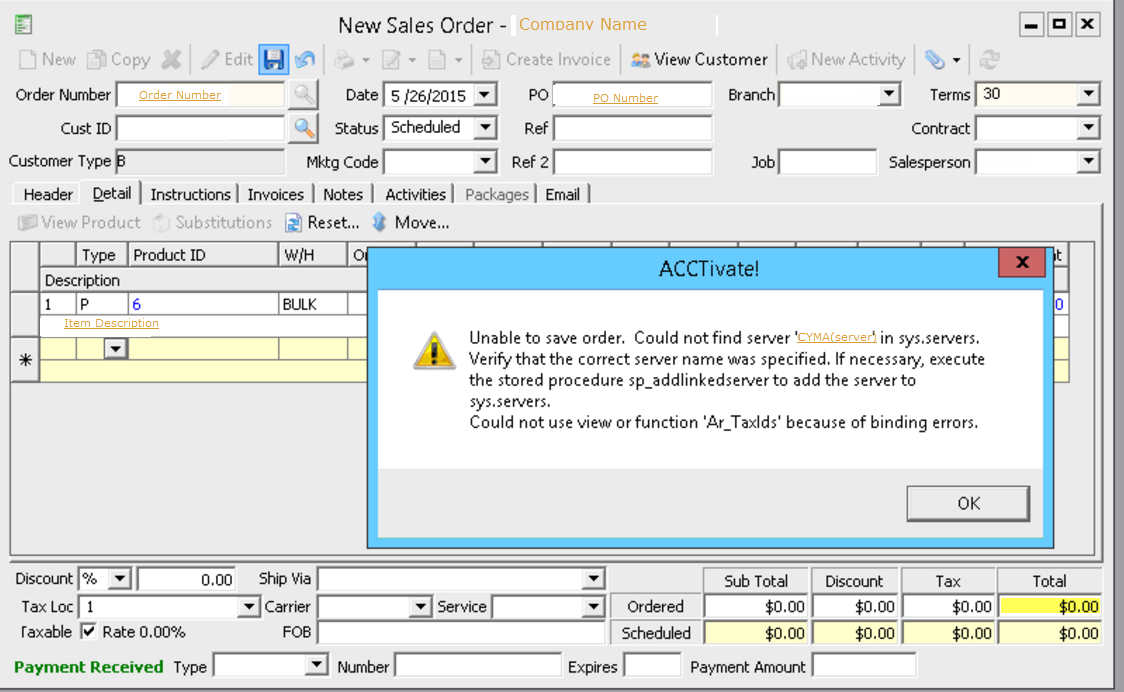Click the FOB input field
This screenshot has height=692, width=1124.
(462, 632)
